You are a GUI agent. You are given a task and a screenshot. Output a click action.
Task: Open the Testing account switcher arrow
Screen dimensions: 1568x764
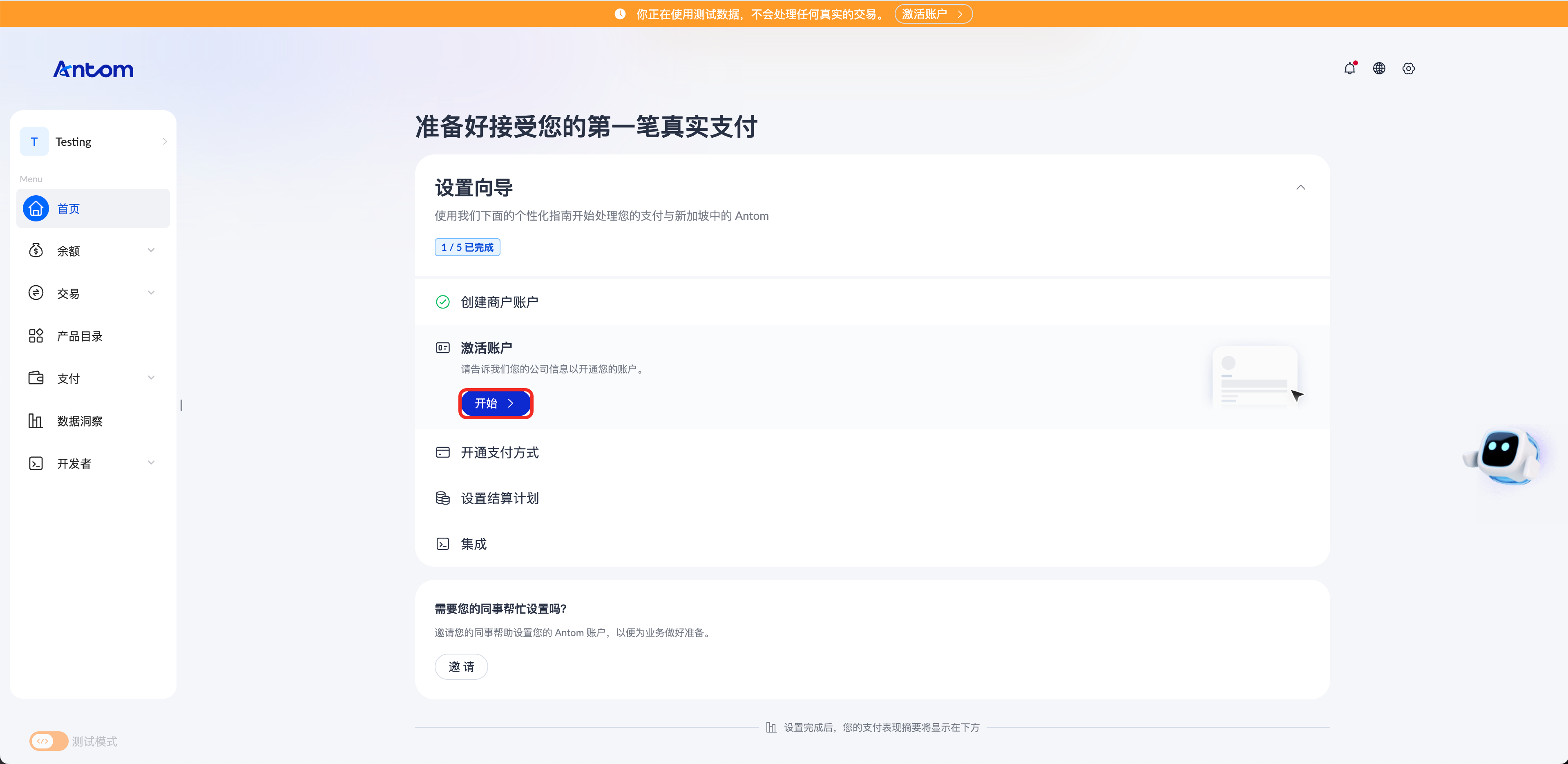click(x=164, y=141)
